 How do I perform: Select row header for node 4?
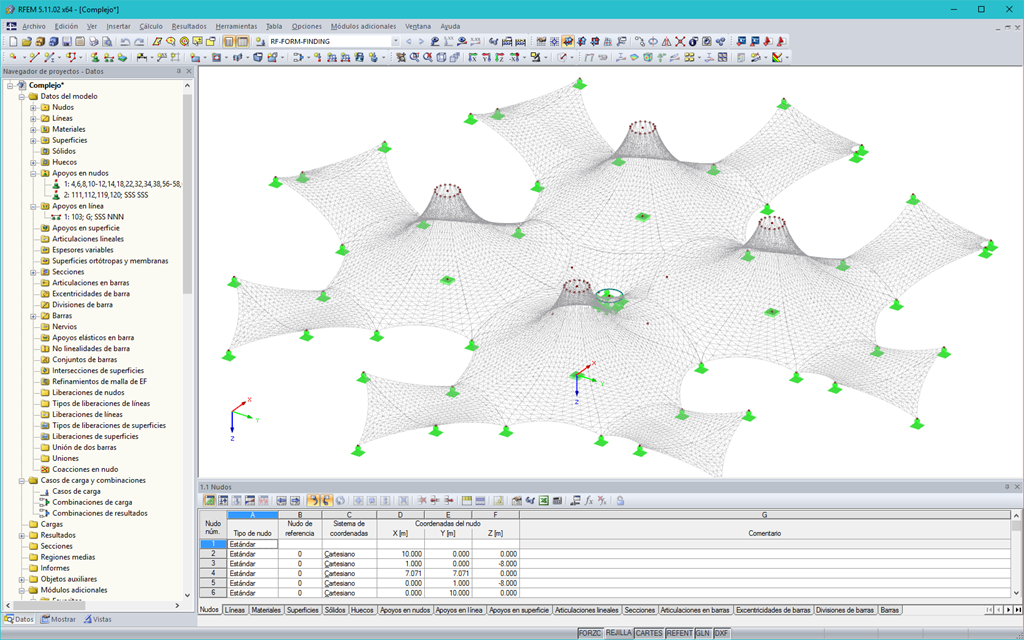(x=213, y=573)
